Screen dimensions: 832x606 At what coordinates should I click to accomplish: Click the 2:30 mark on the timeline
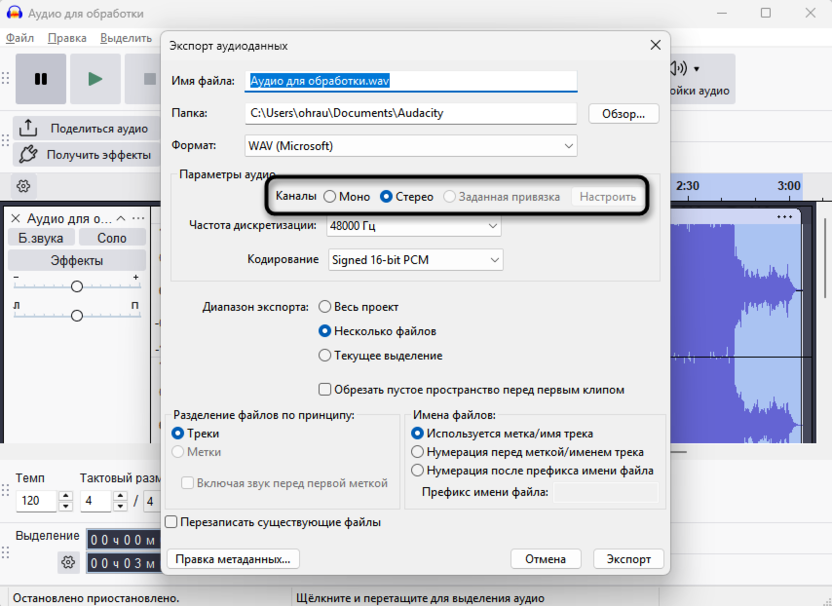click(x=688, y=186)
